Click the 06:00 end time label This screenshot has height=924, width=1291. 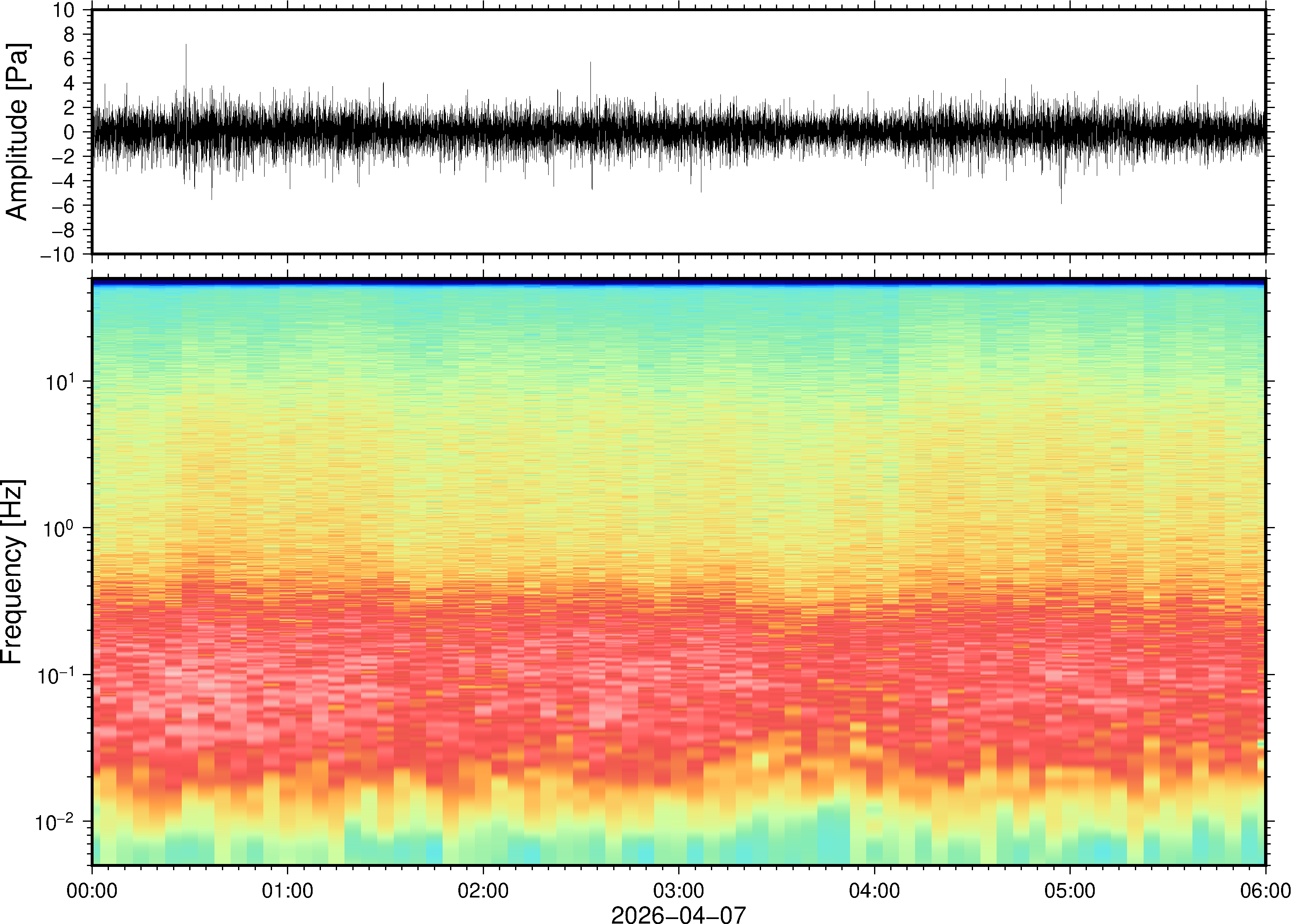click(x=1265, y=890)
